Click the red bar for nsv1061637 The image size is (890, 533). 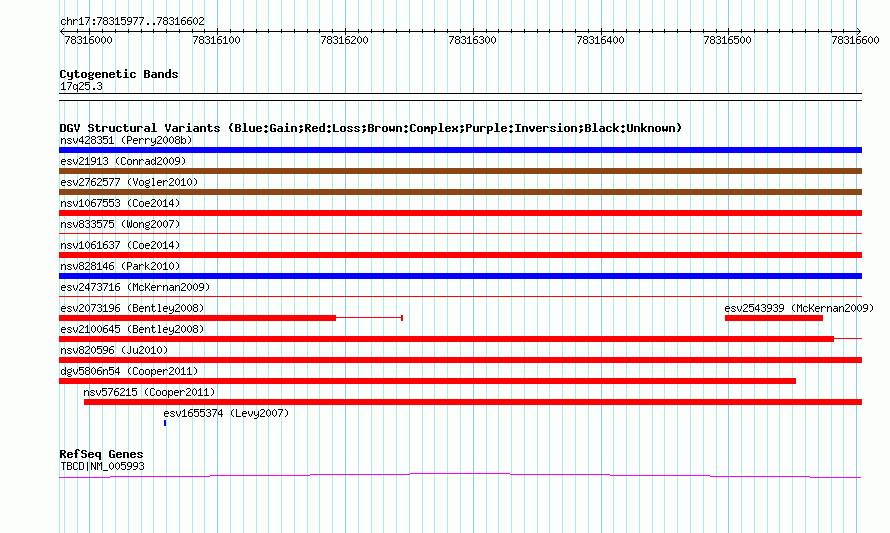(x=460, y=255)
